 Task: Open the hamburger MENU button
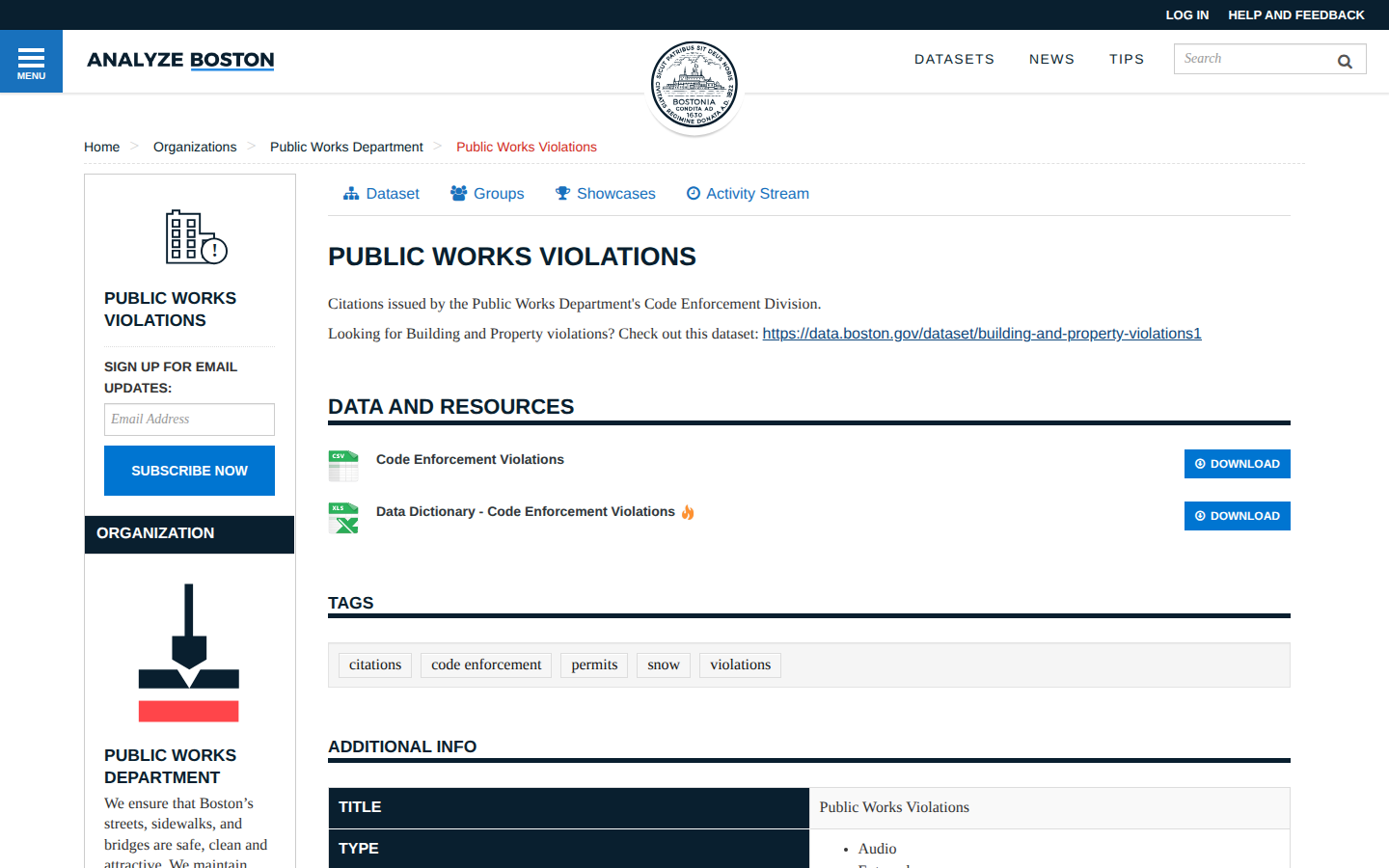31,62
